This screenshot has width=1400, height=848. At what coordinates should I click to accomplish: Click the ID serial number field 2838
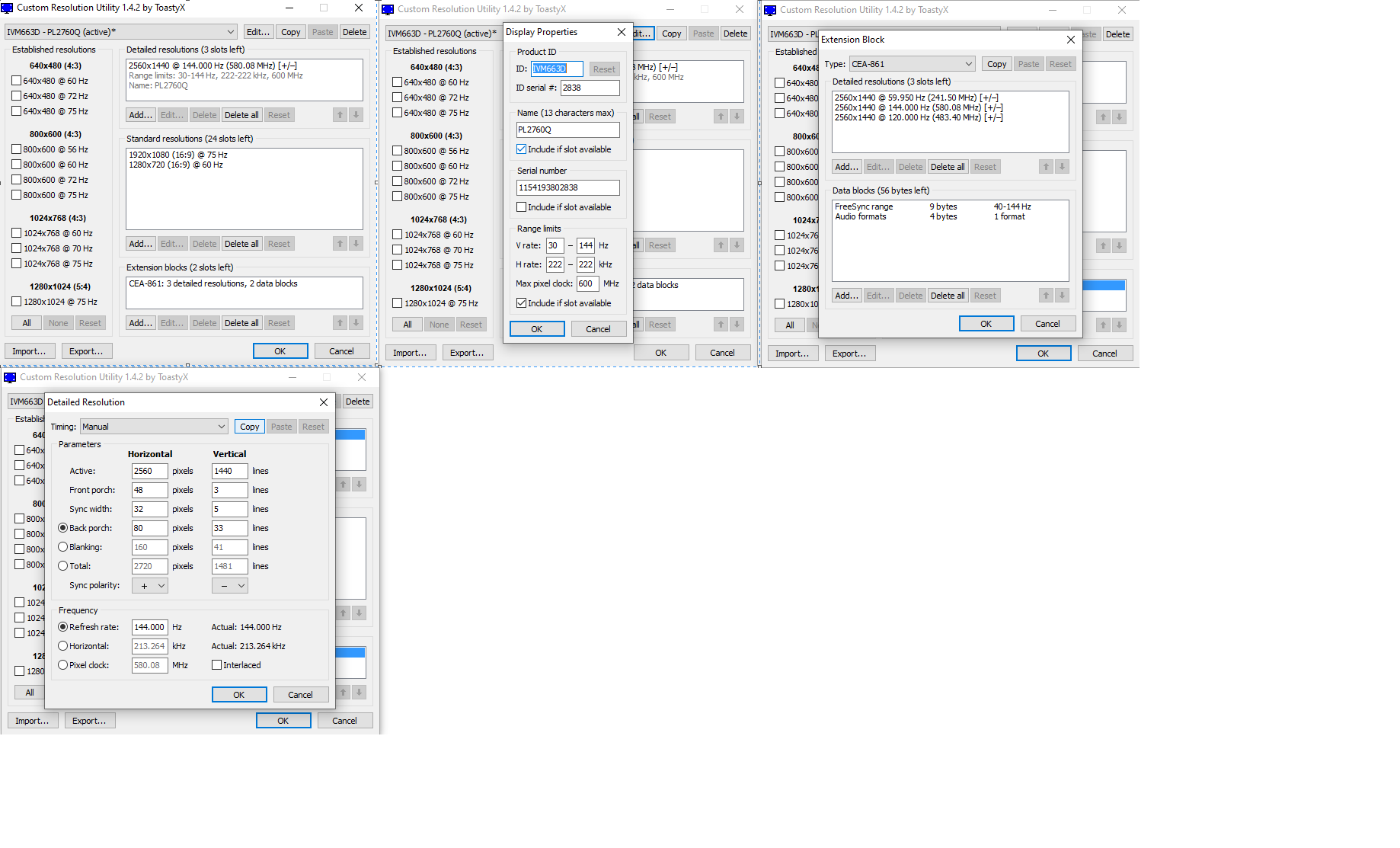pyautogui.click(x=590, y=88)
